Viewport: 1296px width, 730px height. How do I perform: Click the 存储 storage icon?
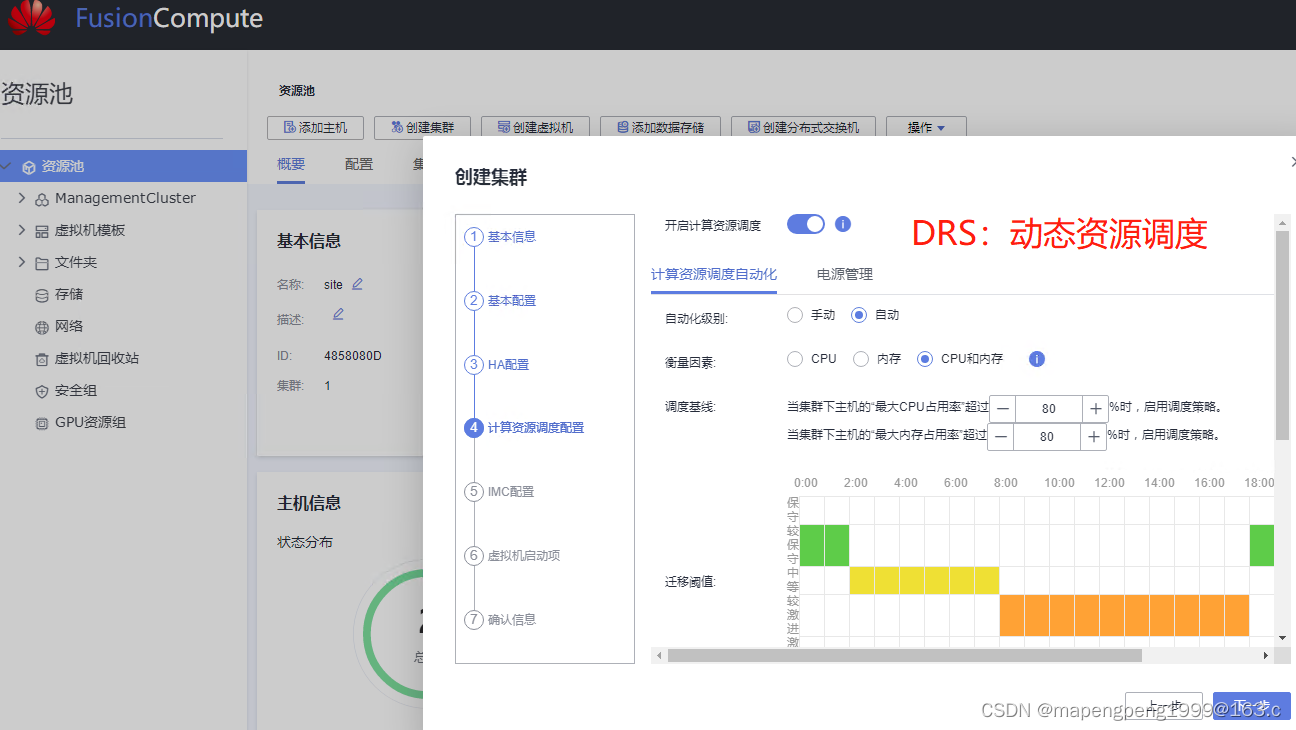pos(42,295)
